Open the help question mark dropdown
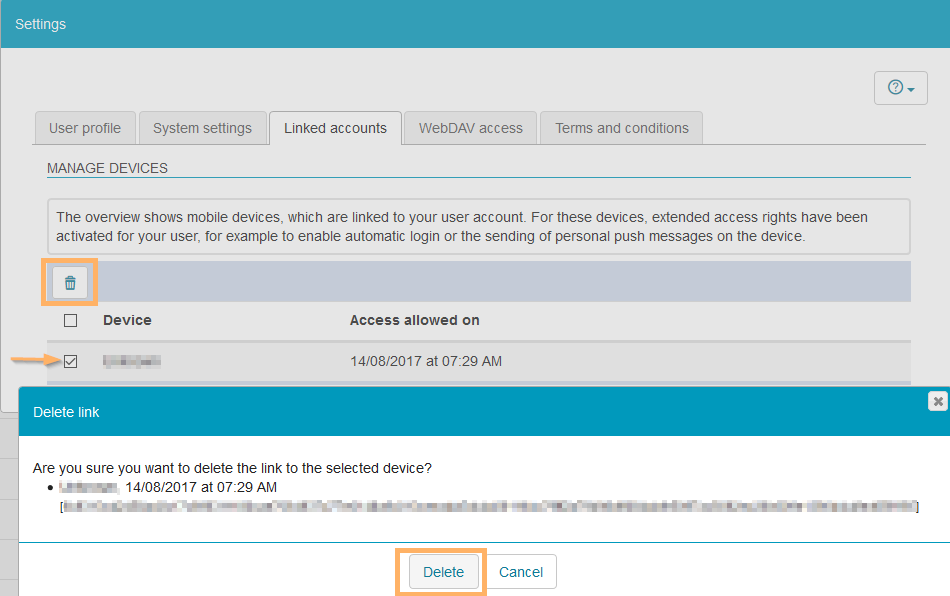This screenshot has width=950, height=596. pyautogui.click(x=901, y=88)
